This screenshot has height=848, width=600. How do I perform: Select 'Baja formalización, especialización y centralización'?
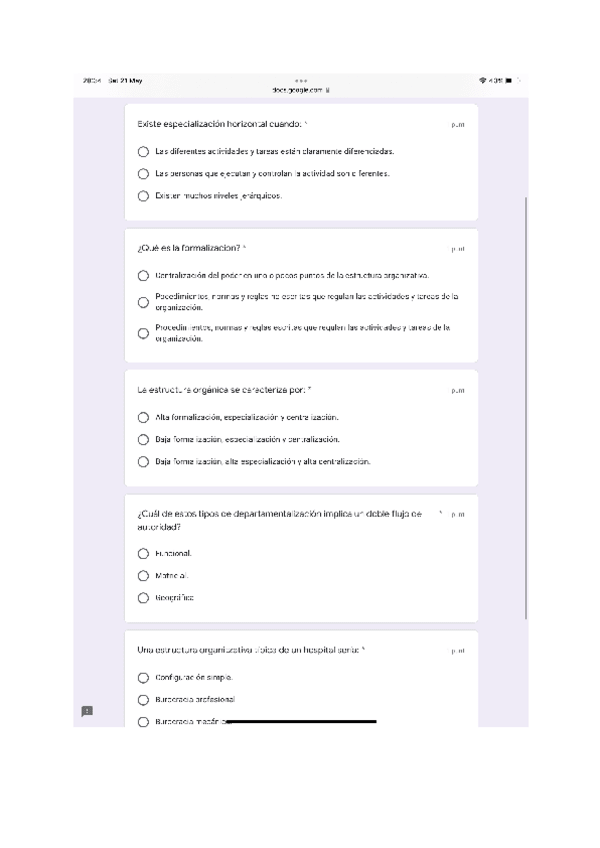tap(143, 439)
